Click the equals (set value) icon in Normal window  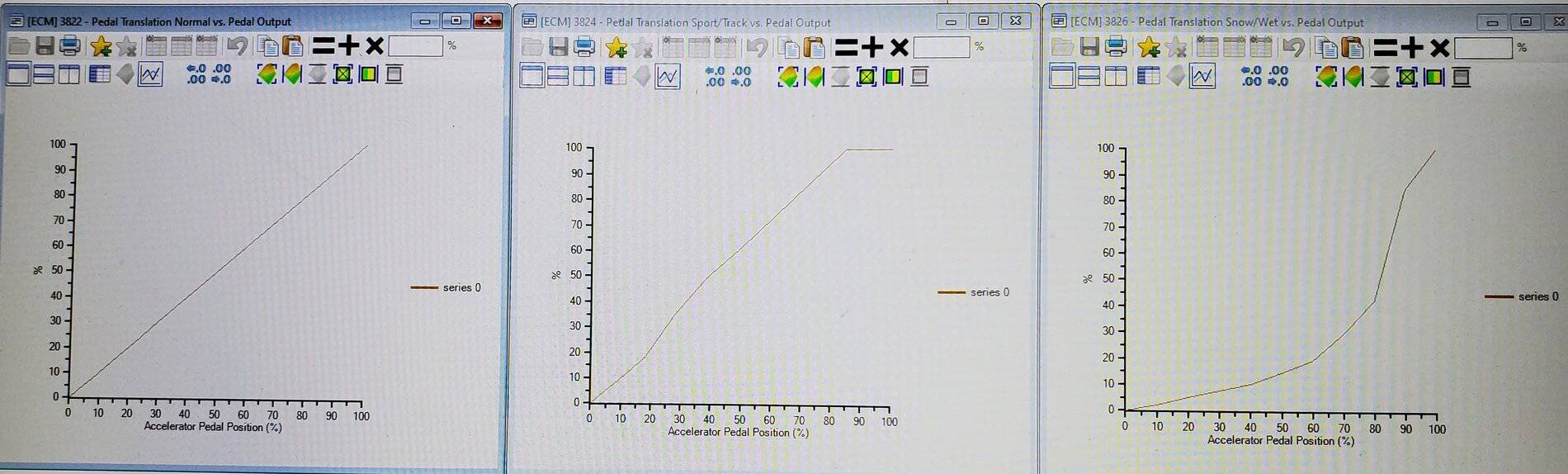pyautogui.click(x=324, y=46)
